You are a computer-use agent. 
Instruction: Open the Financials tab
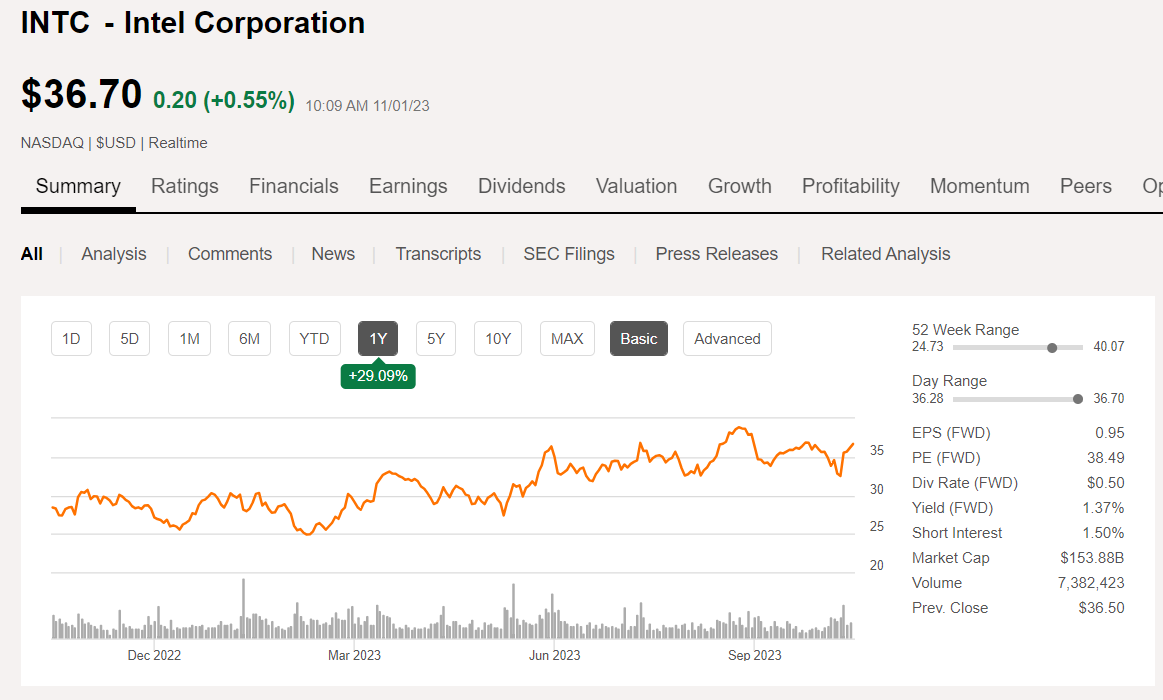click(x=294, y=186)
